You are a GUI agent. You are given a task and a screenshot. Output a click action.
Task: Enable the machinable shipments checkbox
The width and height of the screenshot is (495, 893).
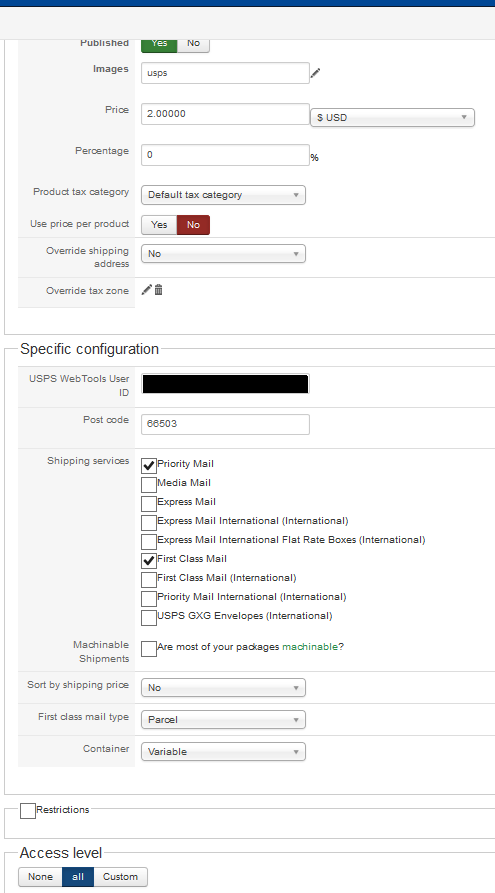click(x=149, y=649)
